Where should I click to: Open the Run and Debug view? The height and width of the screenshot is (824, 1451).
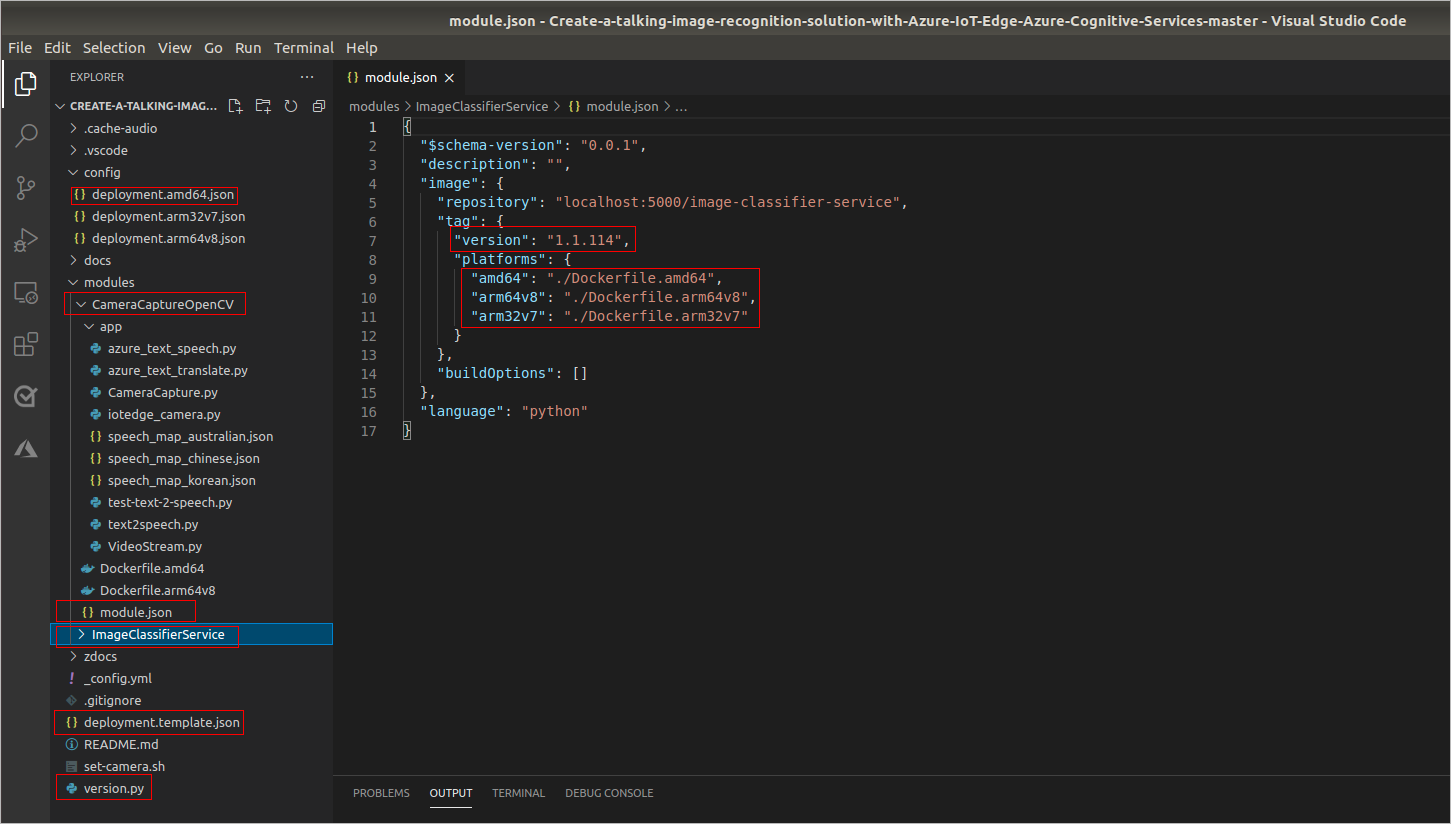pos(26,240)
